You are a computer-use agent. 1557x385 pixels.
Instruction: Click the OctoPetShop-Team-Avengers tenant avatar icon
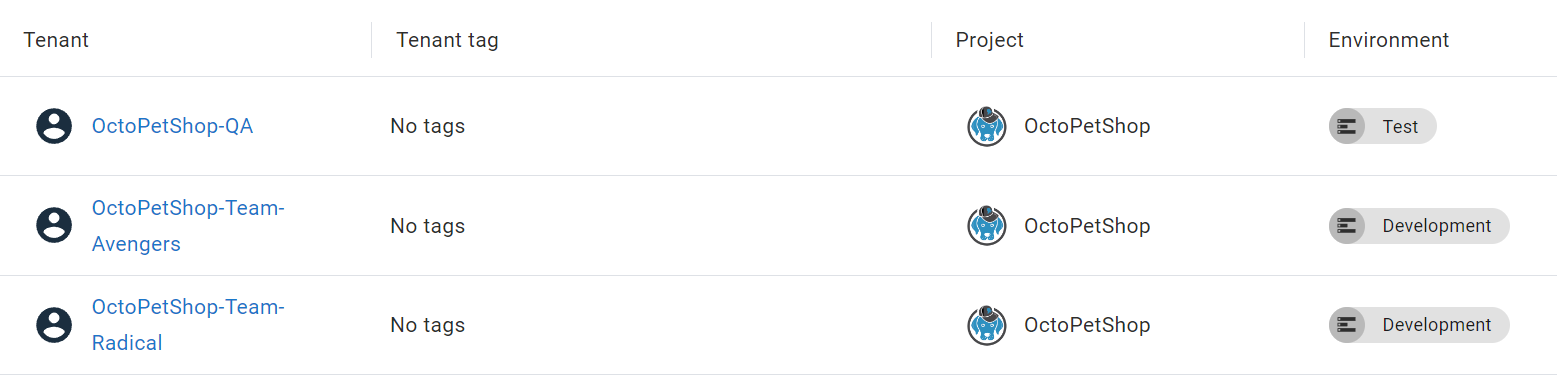54,225
